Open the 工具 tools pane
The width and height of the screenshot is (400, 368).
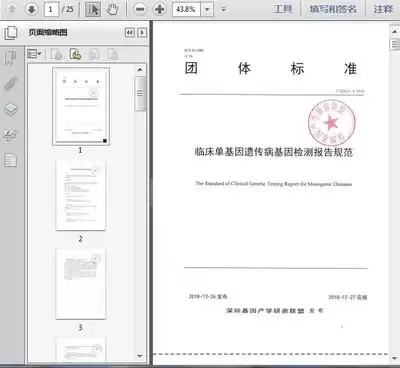tap(283, 9)
